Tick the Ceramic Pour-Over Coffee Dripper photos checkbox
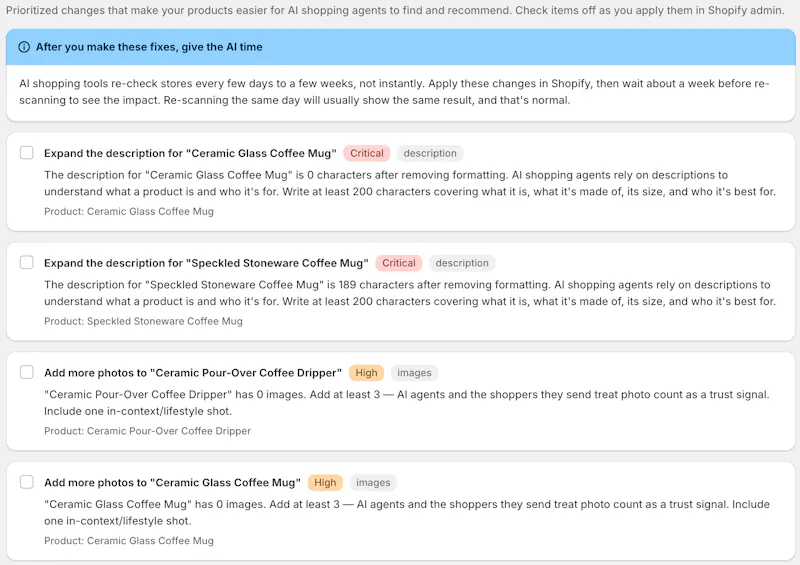 tap(27, 372)
